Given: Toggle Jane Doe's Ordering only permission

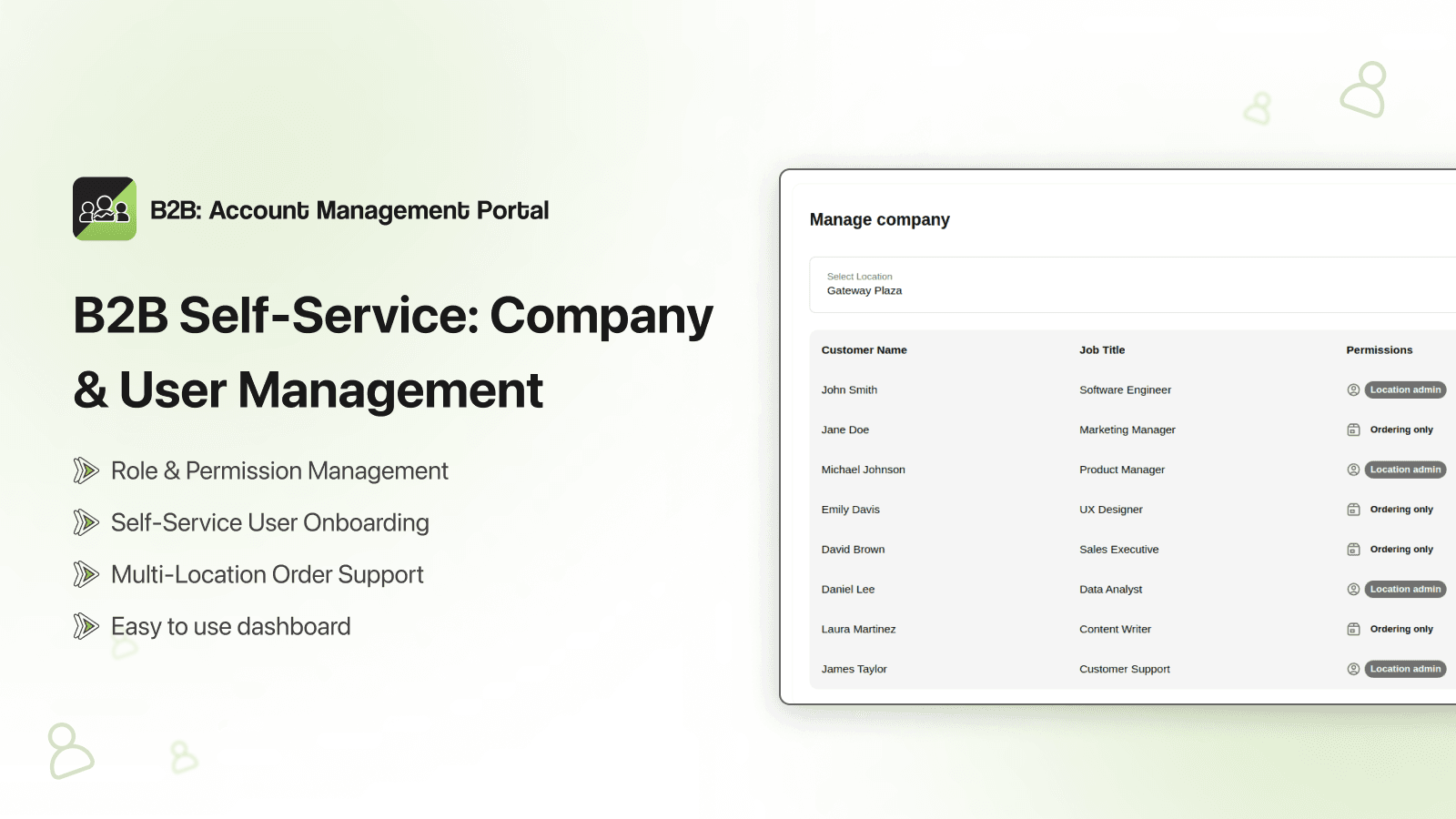Looking at the screenshot, I should (x=1402, y=430).
